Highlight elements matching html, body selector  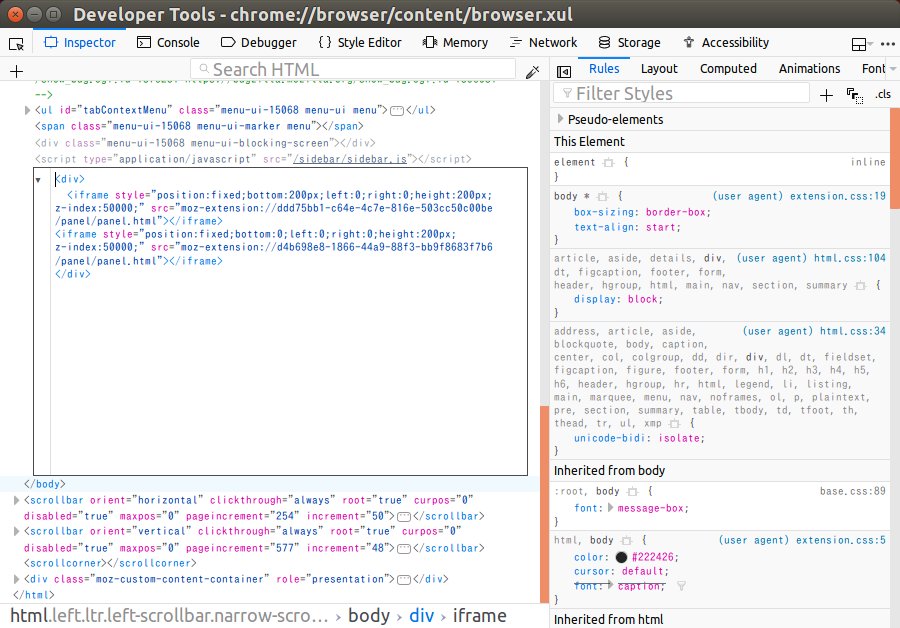pyautogui.click(x=627, y=540)
